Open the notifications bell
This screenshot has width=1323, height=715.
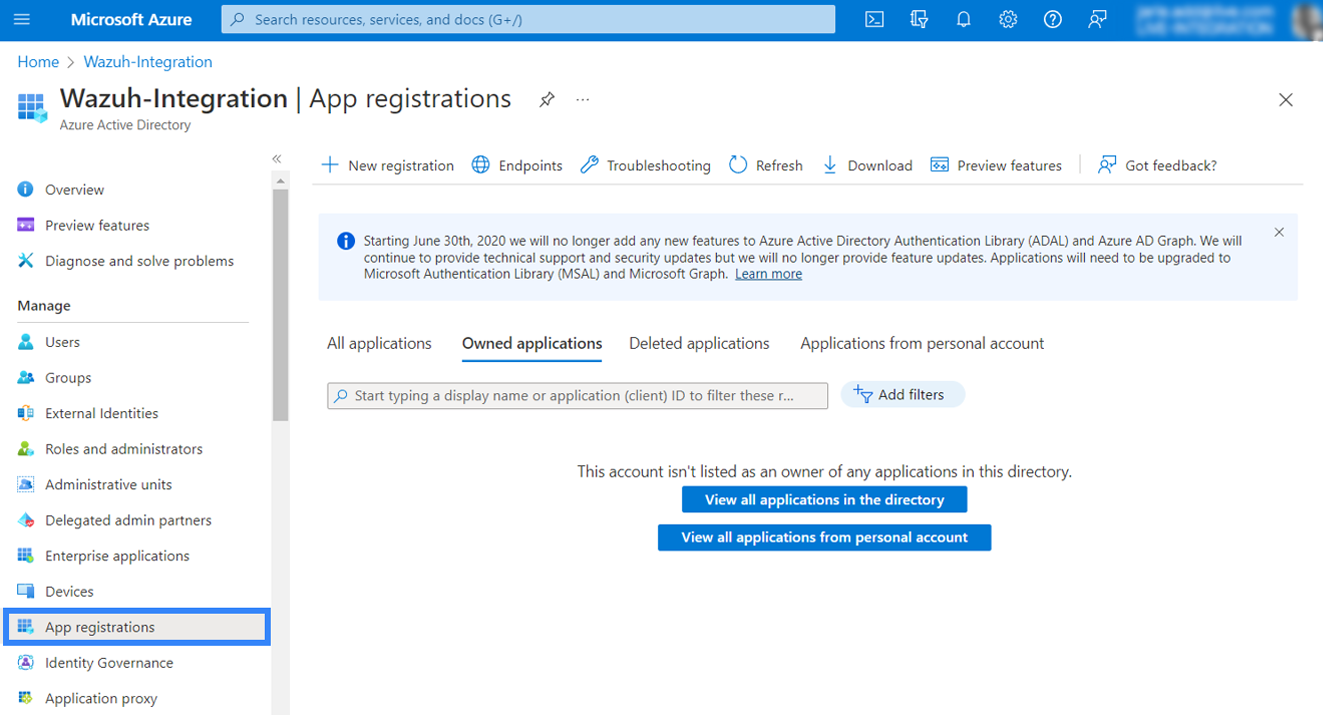[963, 20]
